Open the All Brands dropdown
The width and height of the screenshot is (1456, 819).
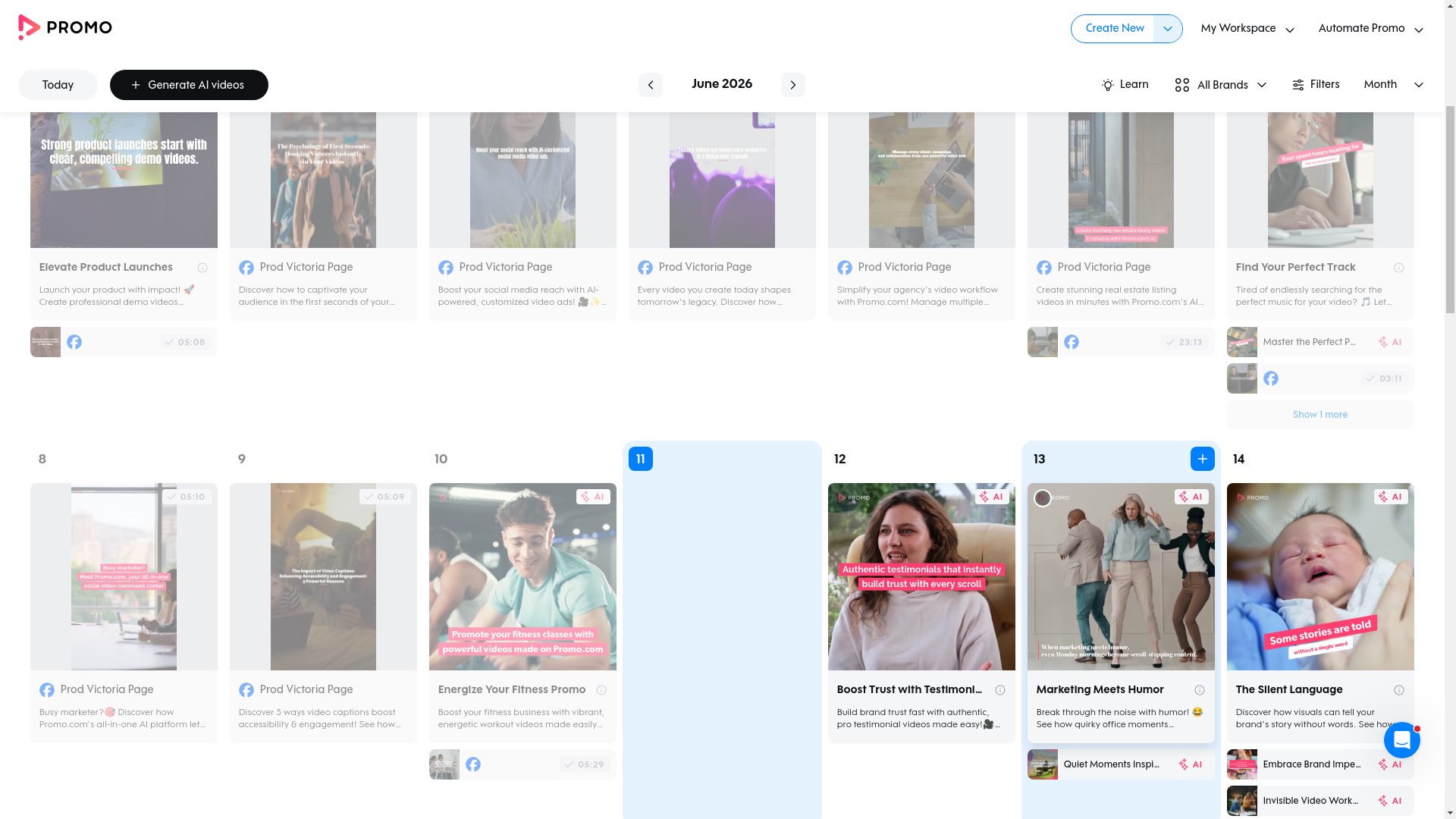pos(1220,85)
